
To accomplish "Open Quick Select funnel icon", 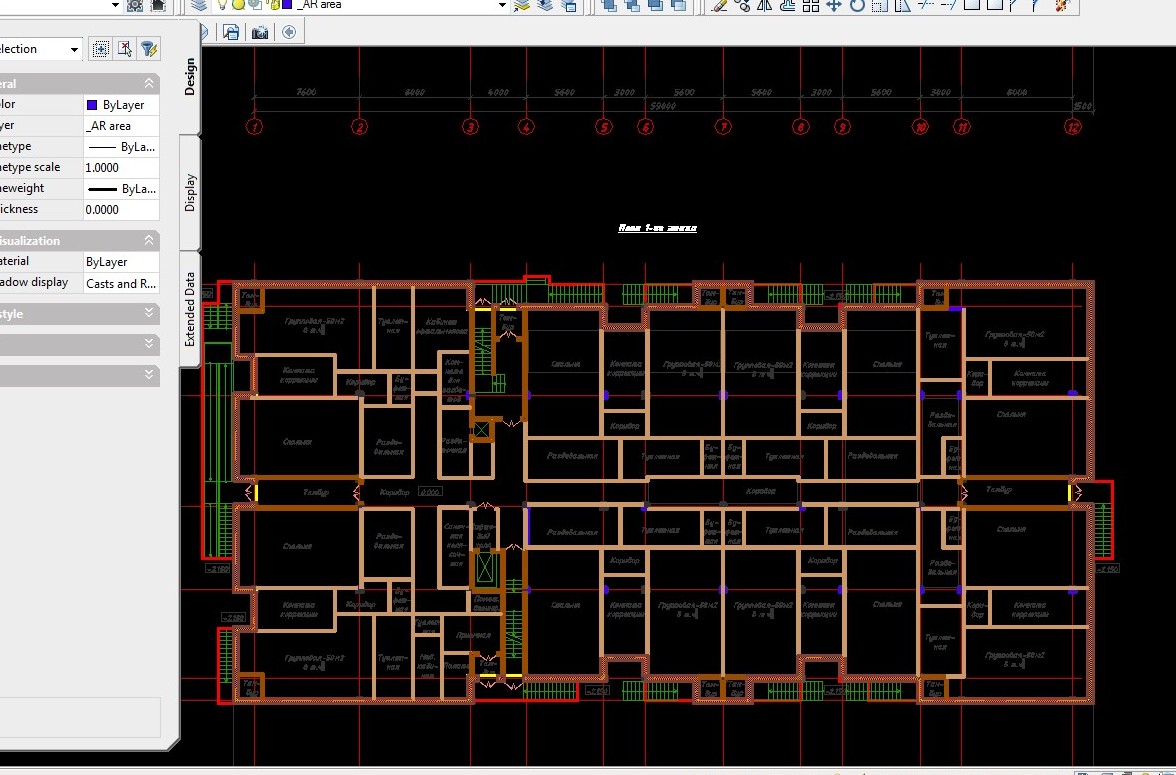I will click(148, 49).
